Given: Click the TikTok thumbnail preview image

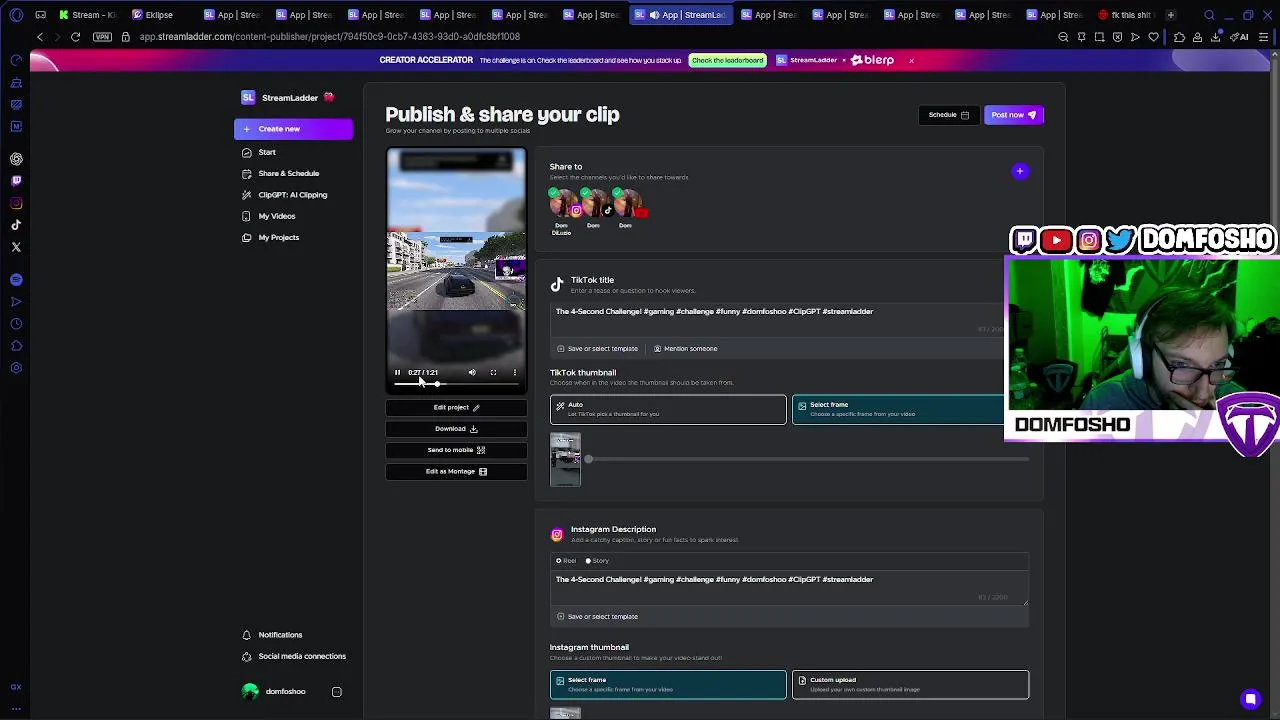Looking at the screenshot, I should tap(565, 460).
